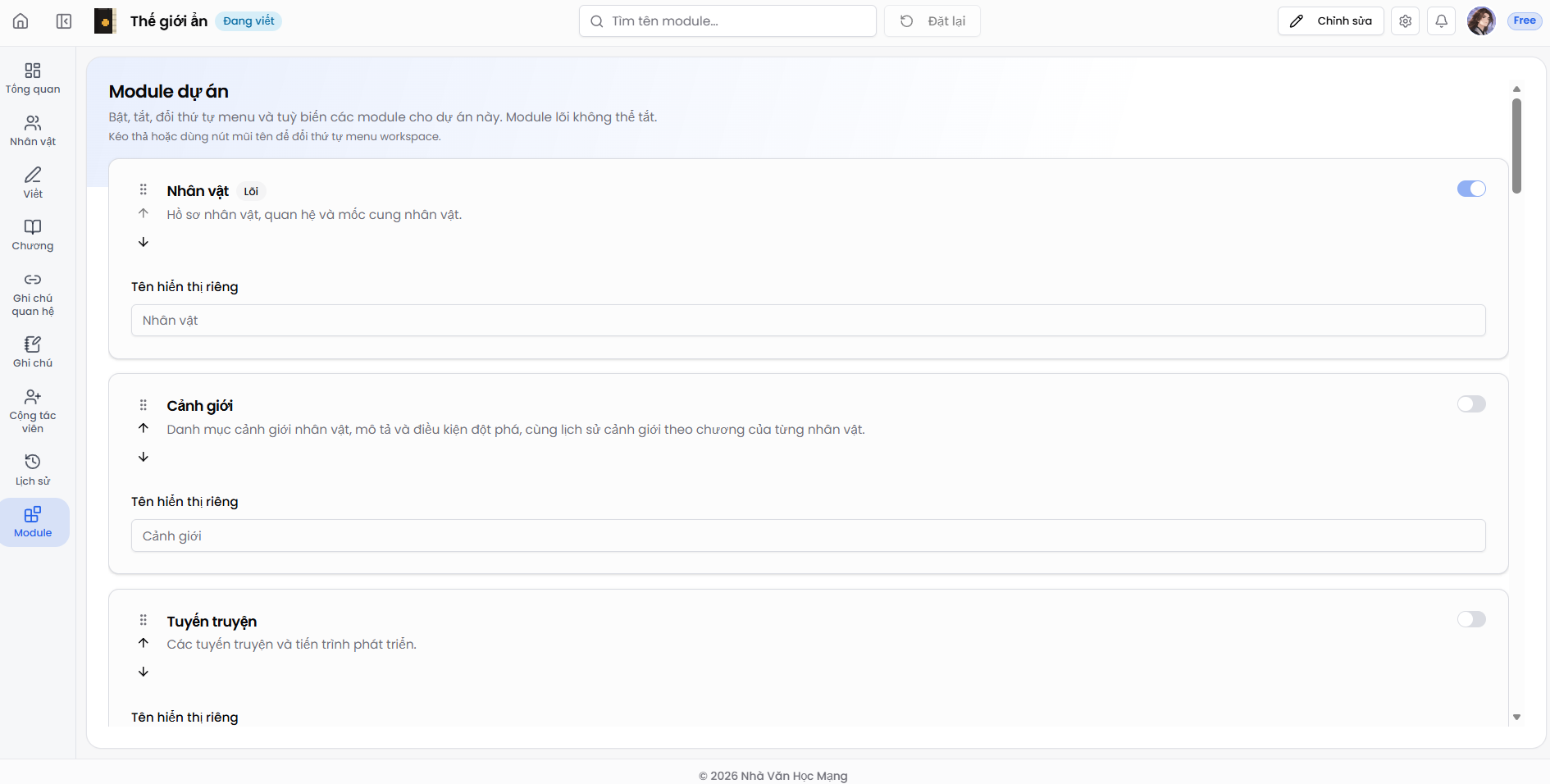Move Tuyến truyện module up arrow

tap(144, 643)
